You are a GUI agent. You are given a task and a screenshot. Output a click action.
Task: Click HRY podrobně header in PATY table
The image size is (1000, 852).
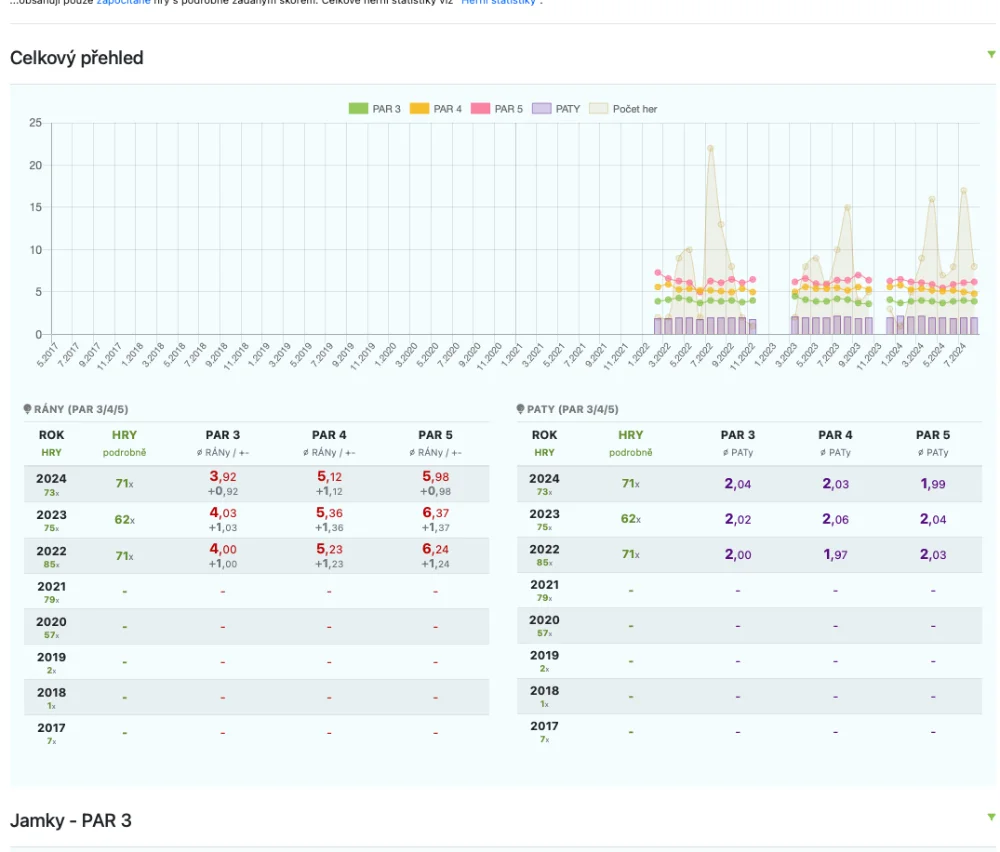click(x=630, y=443)
